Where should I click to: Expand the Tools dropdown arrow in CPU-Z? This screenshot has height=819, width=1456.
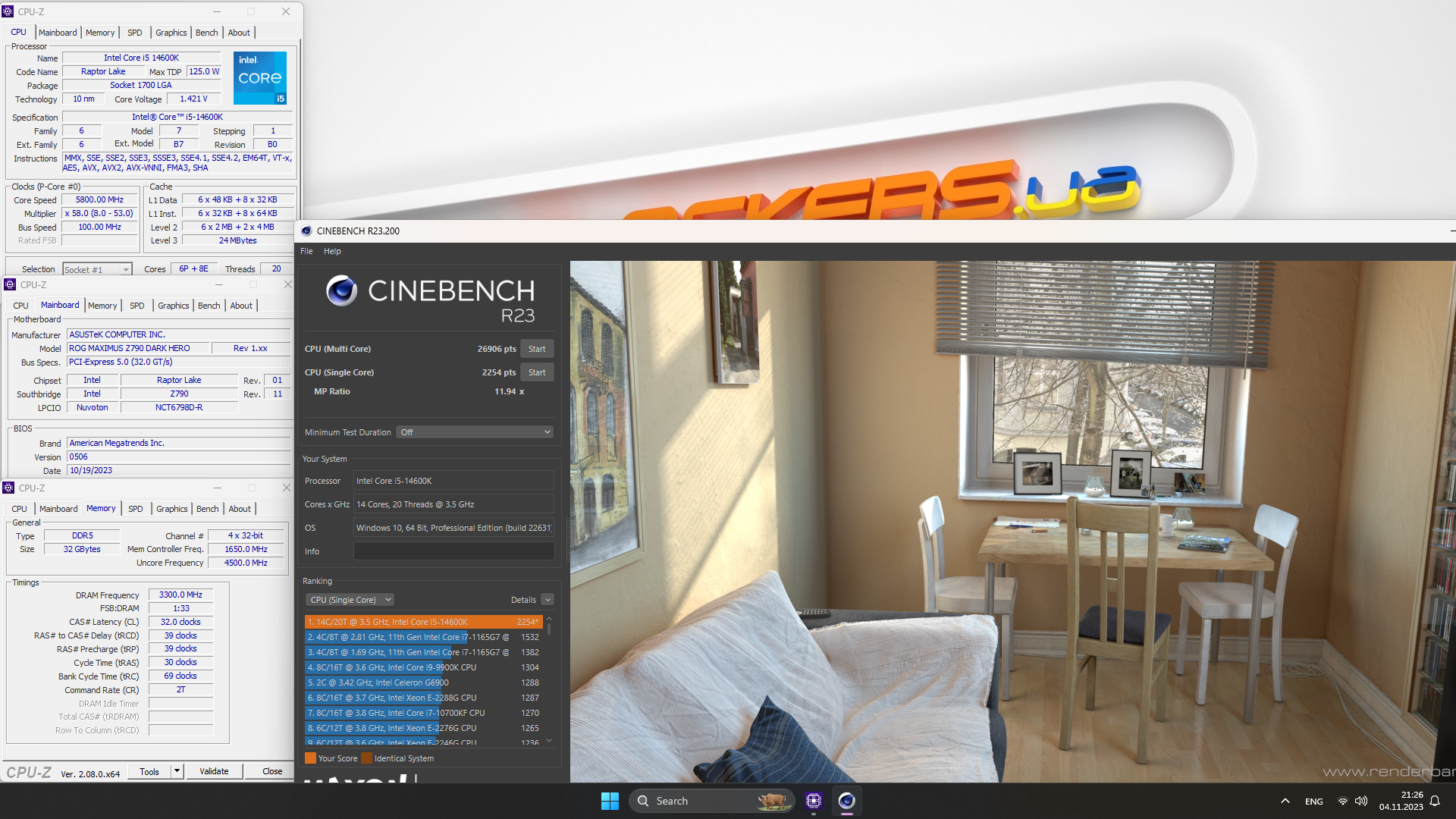[x=177, y=771]
